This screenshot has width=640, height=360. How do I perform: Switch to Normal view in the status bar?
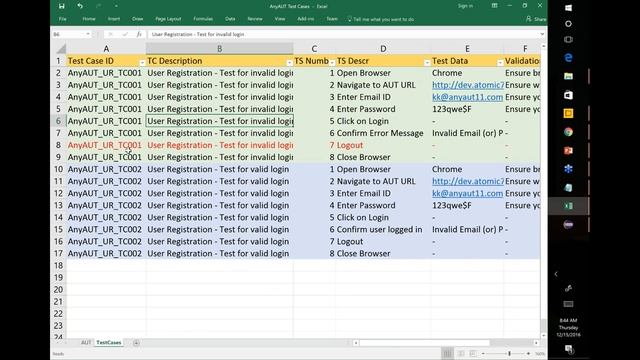(447, 353)
